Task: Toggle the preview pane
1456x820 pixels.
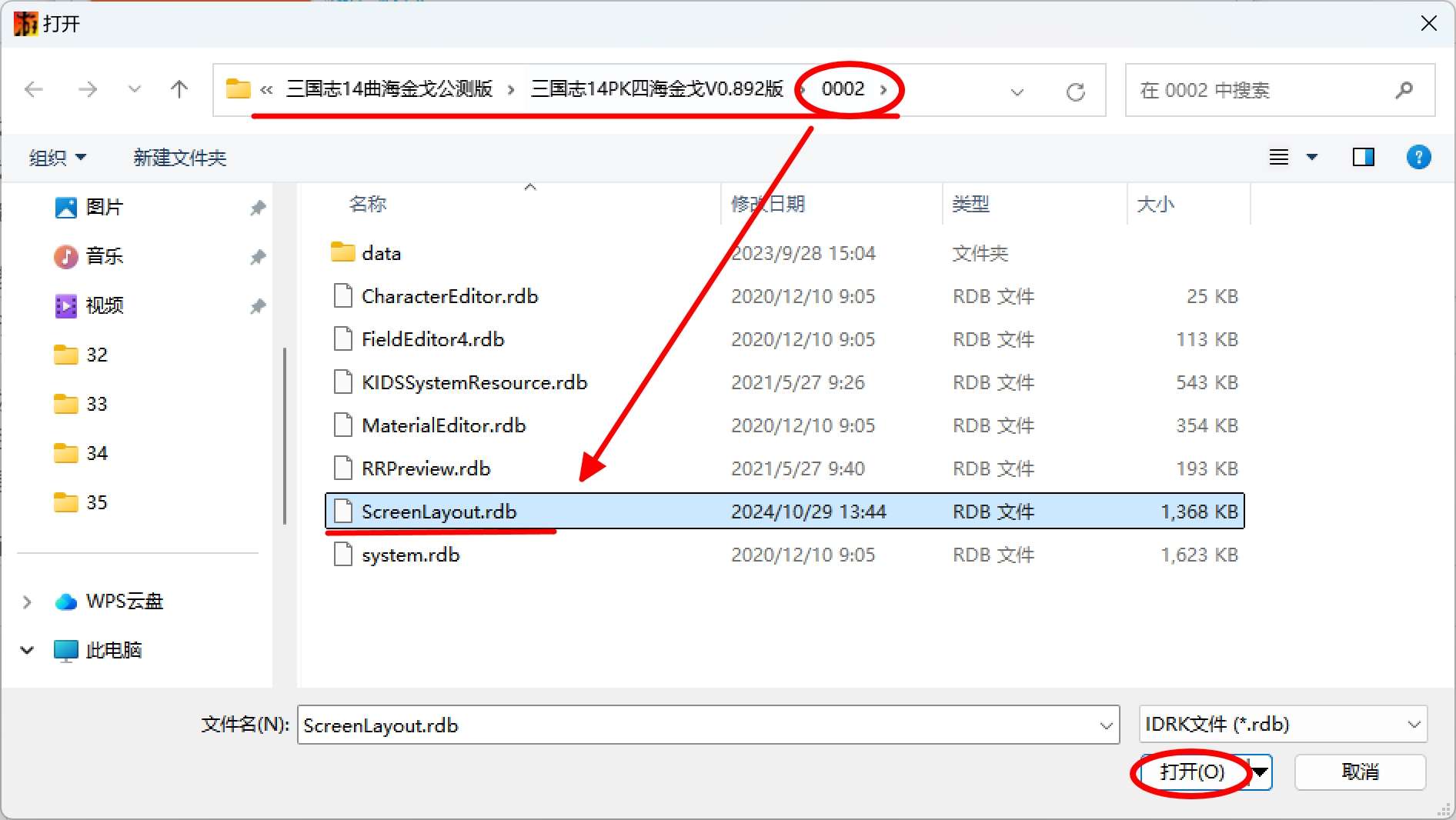Action: tap(1363, 157)
